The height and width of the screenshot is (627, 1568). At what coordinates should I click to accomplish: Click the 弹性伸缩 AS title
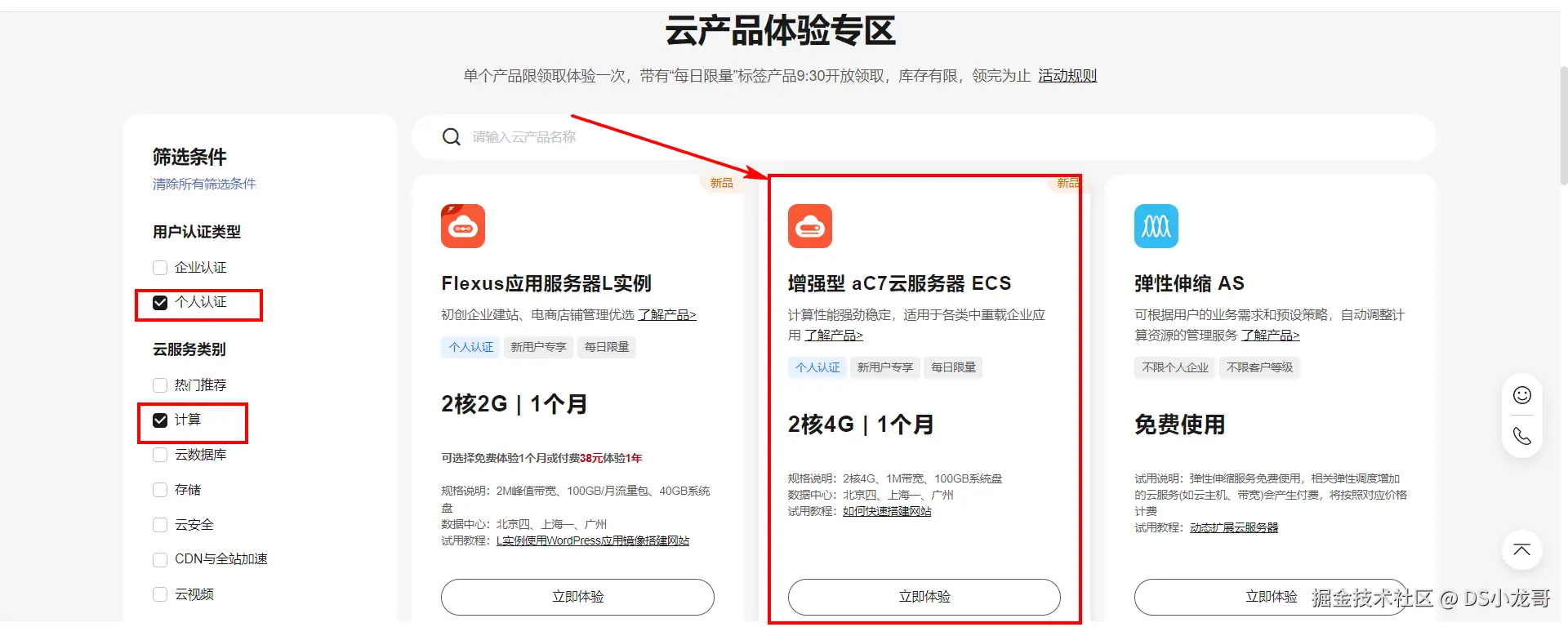(x=1189, y=284)
